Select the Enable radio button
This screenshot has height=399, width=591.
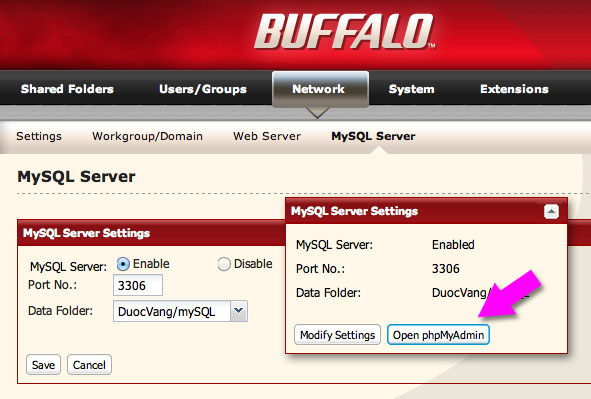click(x=123, y=264)
